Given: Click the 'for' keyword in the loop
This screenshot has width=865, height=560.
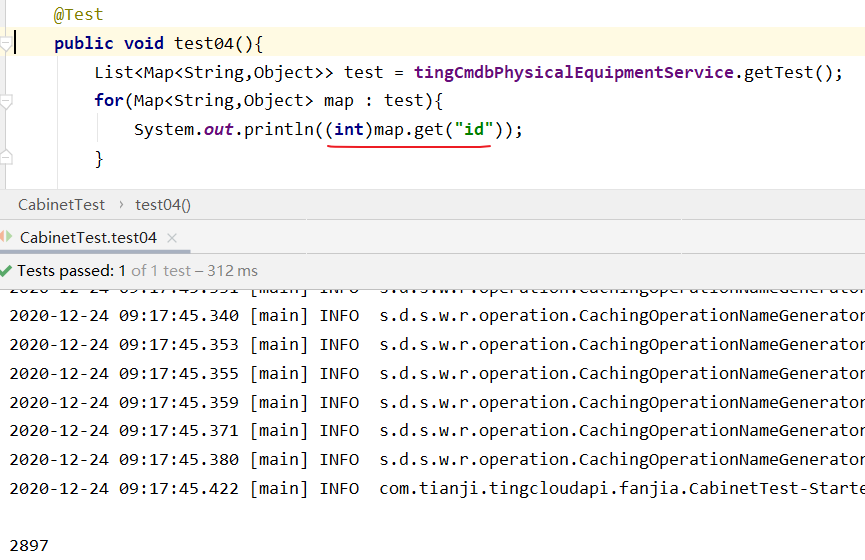Looking at the screenshot, I should tap(109, 100).
